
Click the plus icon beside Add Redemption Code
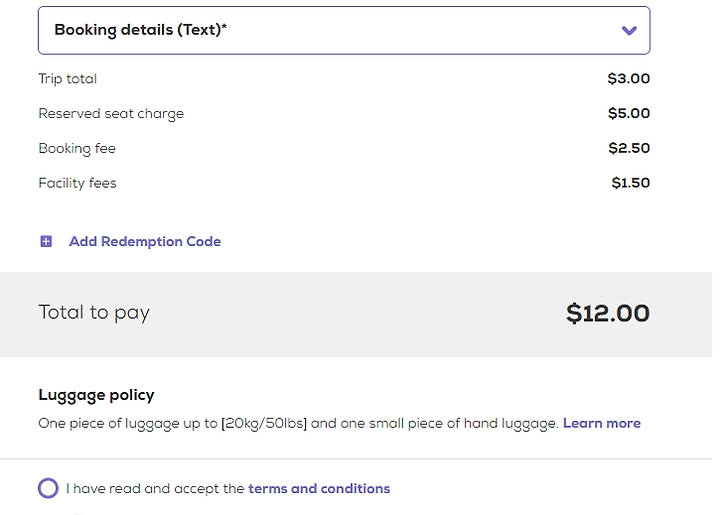[x=46, y=241]
